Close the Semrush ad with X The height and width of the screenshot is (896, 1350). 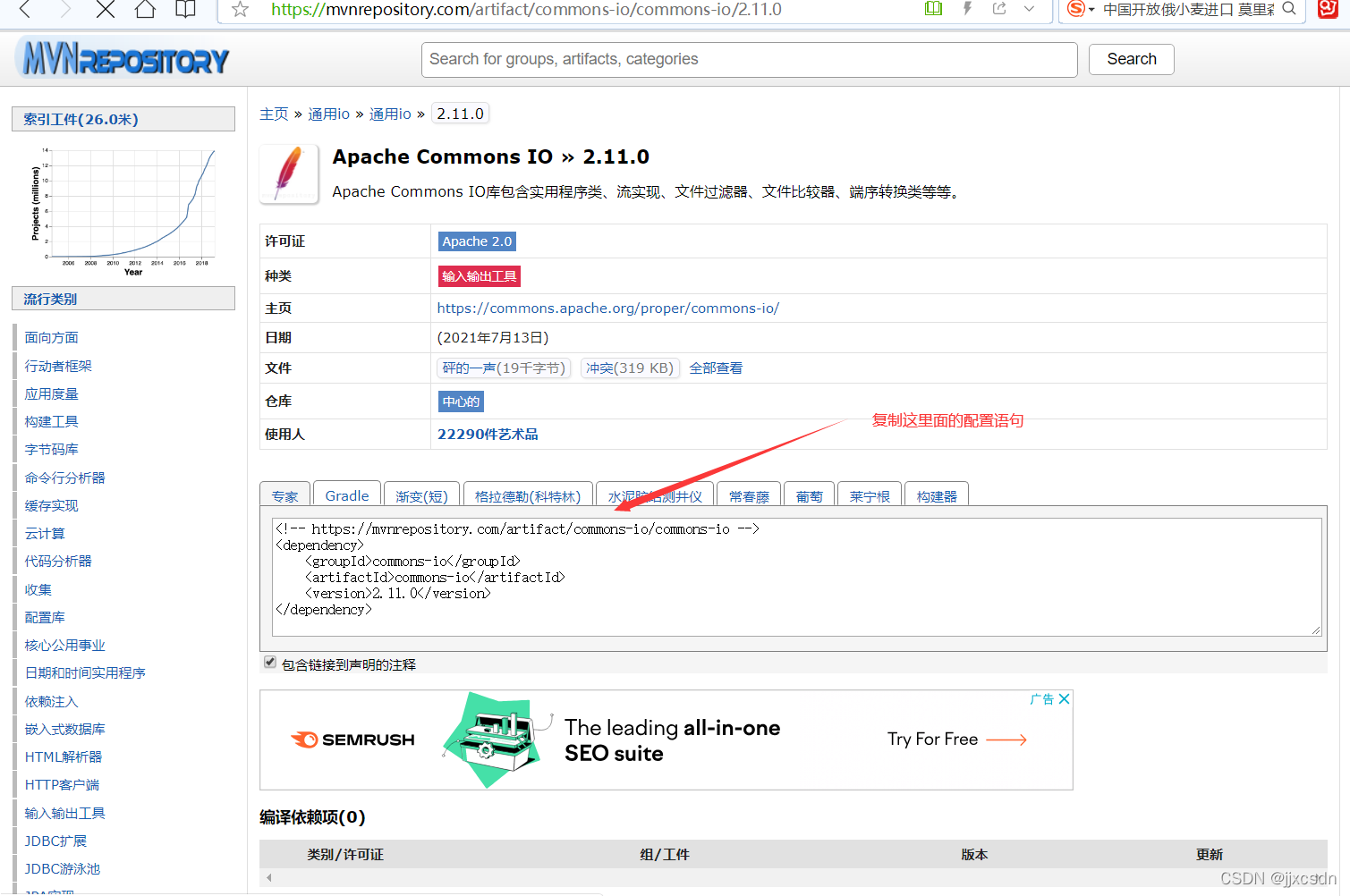click(1064, 699)
